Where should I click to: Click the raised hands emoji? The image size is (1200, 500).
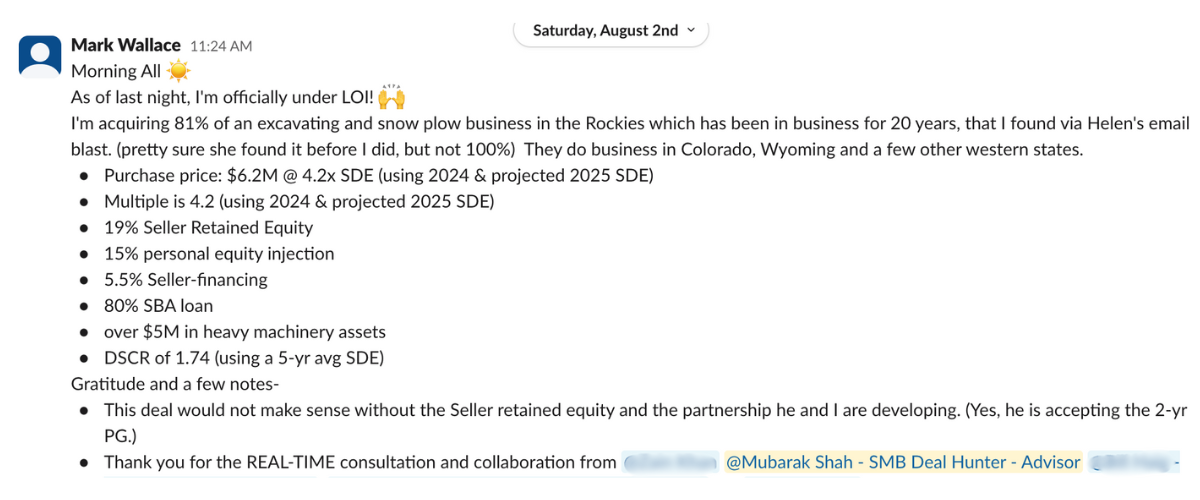click(393, 98)
